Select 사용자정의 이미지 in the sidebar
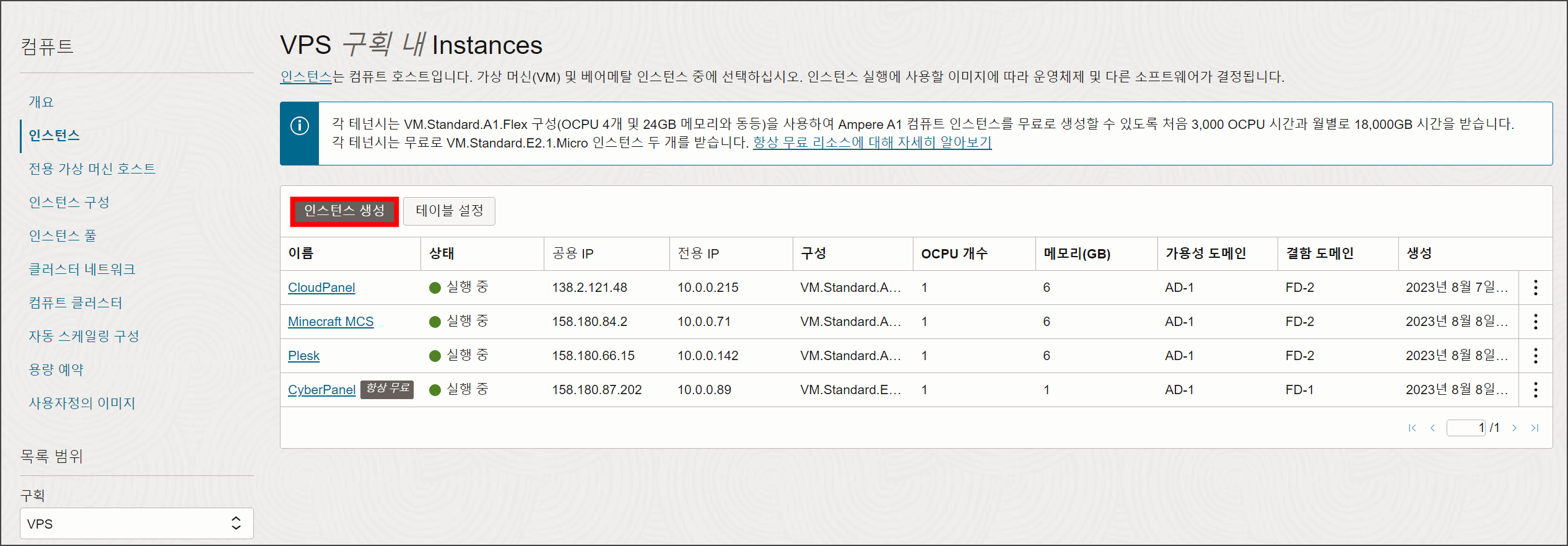The width and height of the screenshot is (1568, 546). (x=82, y=403)
